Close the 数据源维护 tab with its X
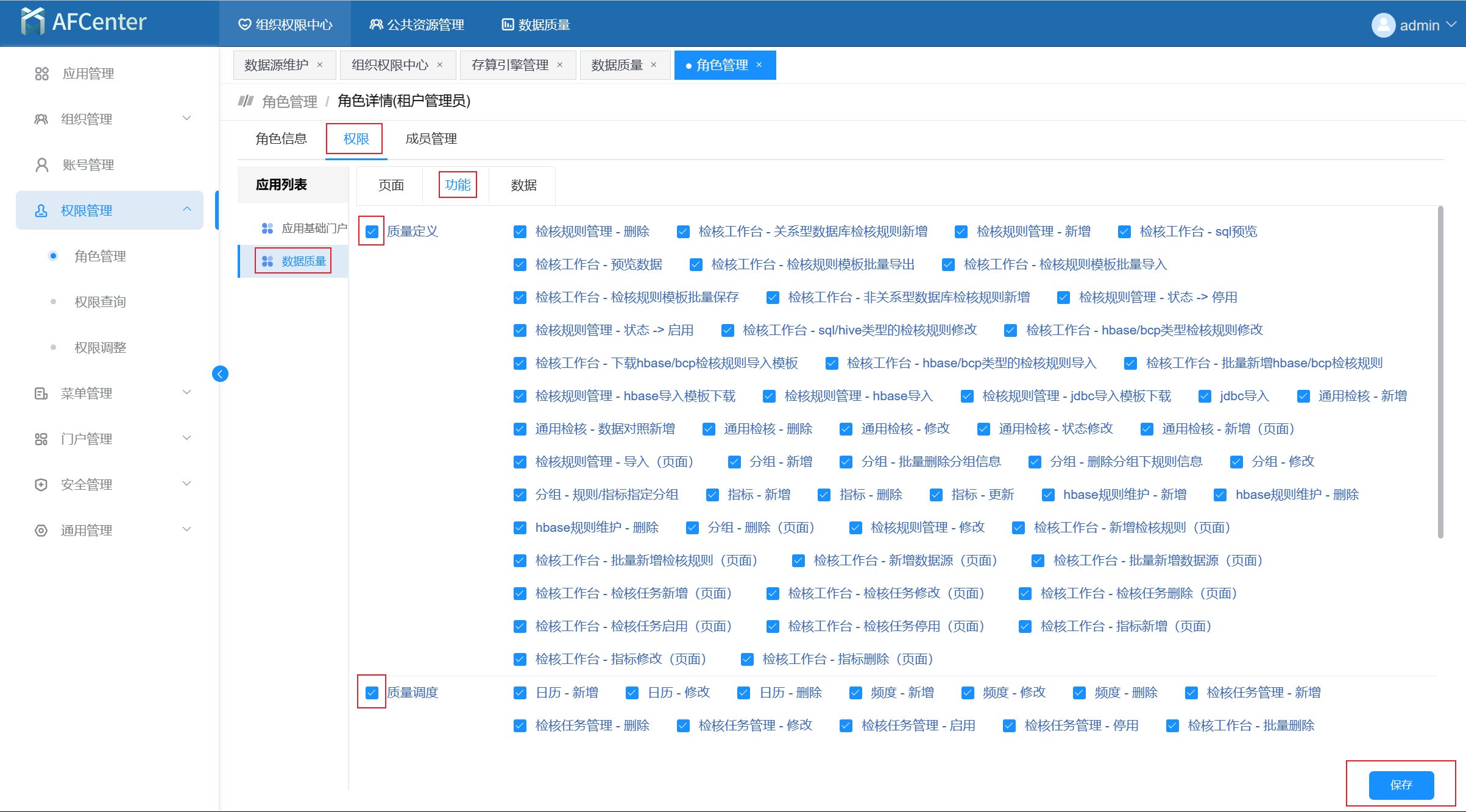The width and height of the screenshot is (1466, 812). [320, 65]
